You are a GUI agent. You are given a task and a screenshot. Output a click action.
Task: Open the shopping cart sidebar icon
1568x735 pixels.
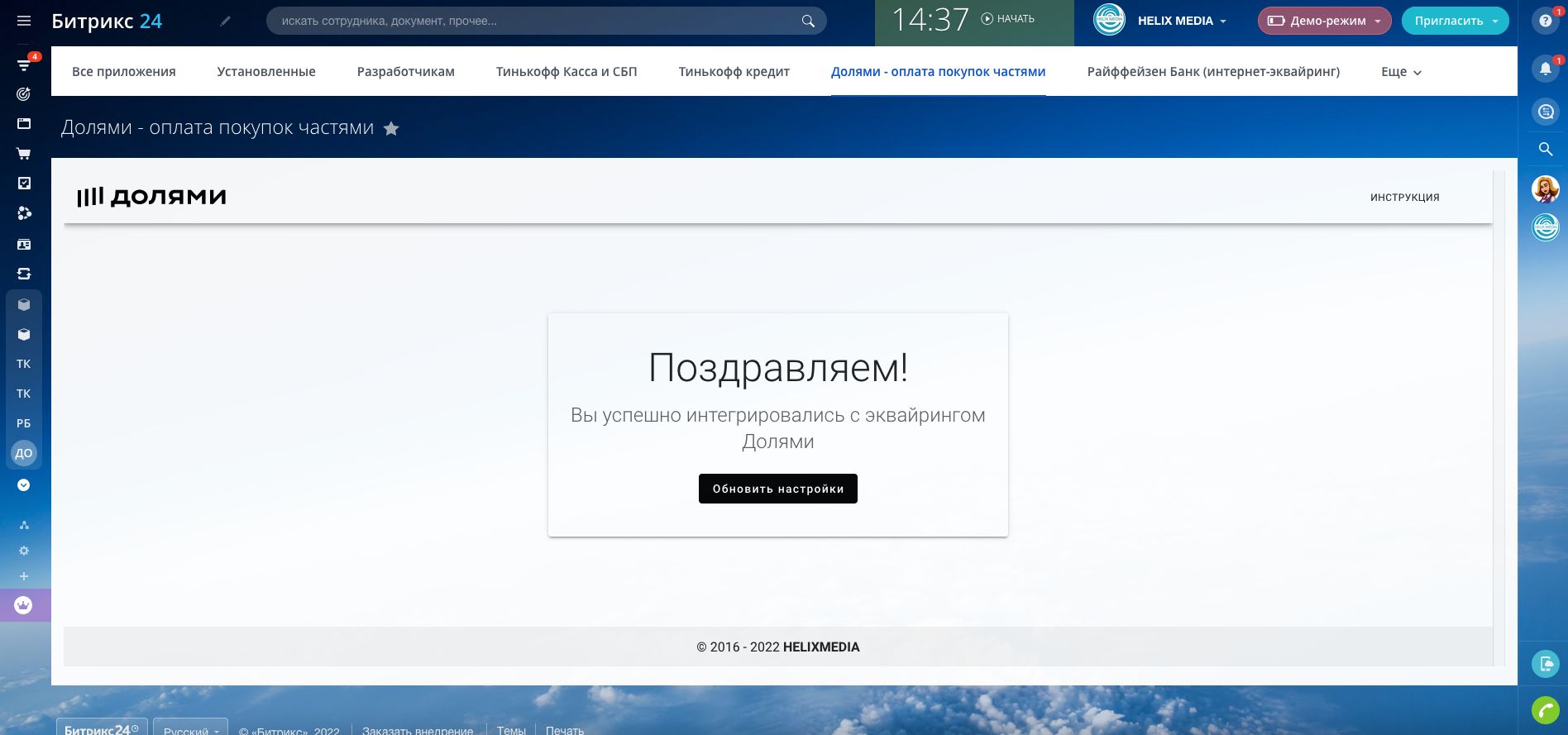(24, 154)
